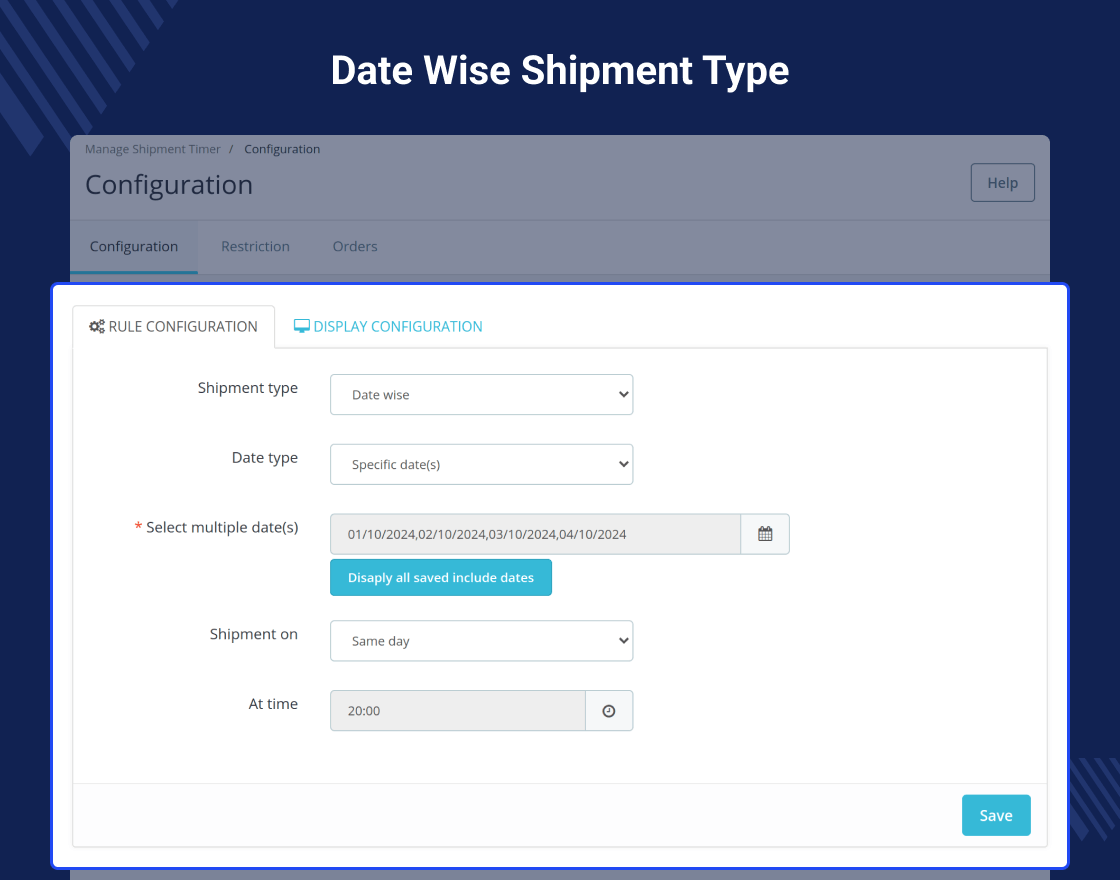
Task: Click the Select multiple date(s) label
Action: pyautogui.click(x=222, y=527)
